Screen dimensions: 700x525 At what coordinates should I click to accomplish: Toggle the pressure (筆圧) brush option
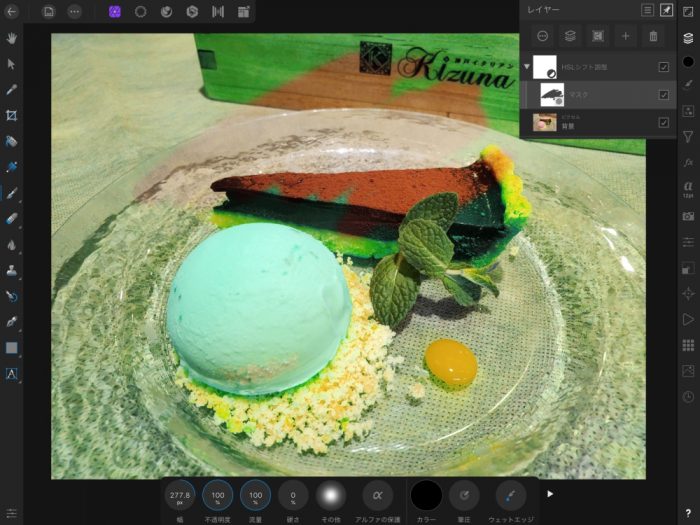(464, 496)
